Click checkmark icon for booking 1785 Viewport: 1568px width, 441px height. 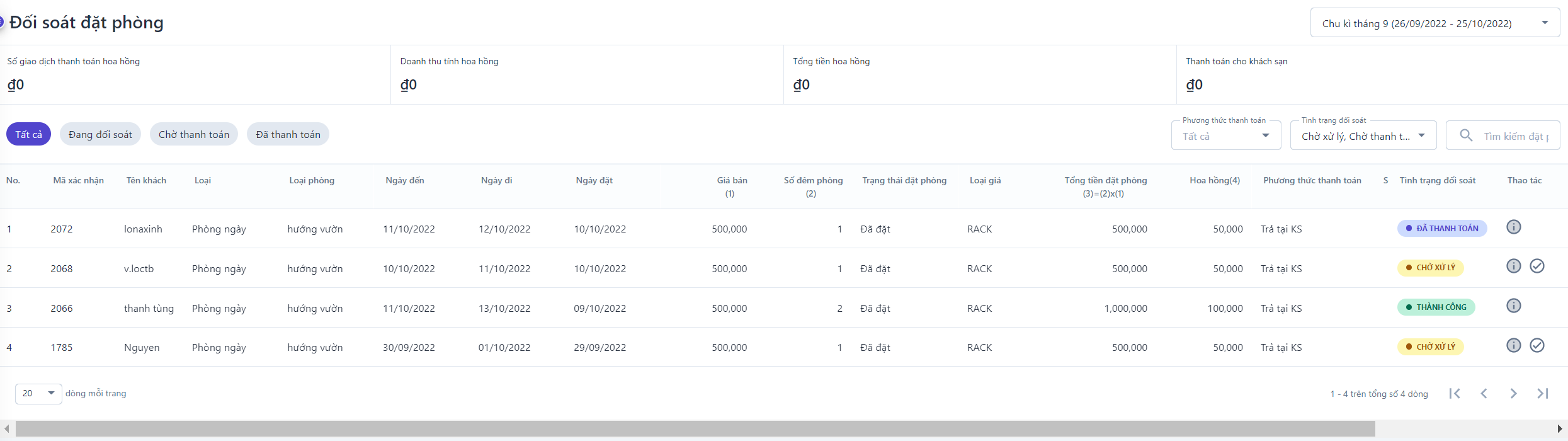(1537, 345)
